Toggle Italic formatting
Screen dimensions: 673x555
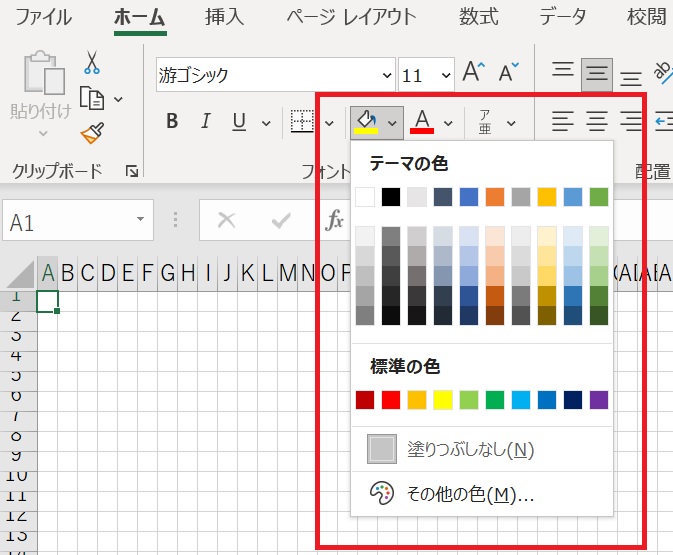tap(206, 121)
